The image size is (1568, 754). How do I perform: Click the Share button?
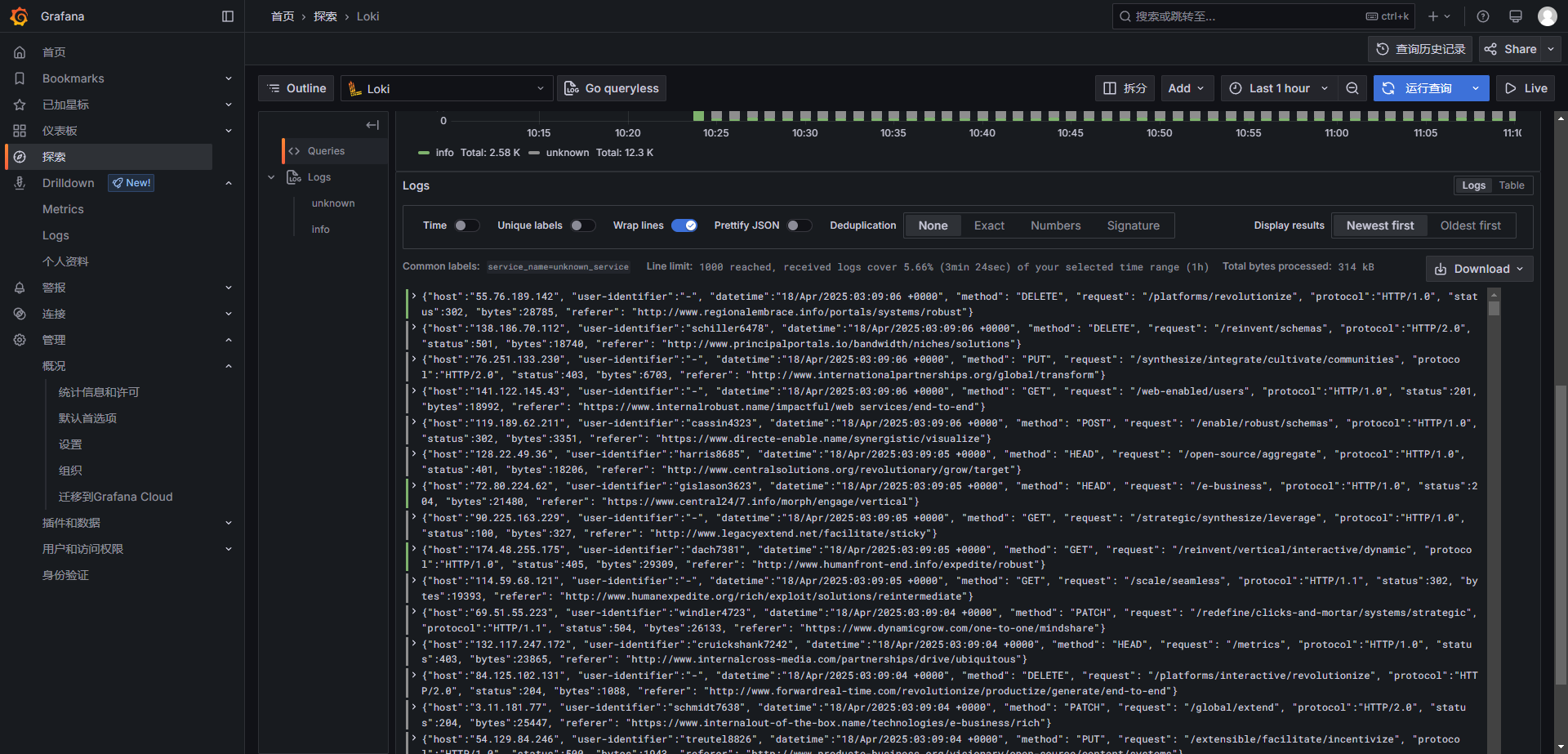[1510, 49]
